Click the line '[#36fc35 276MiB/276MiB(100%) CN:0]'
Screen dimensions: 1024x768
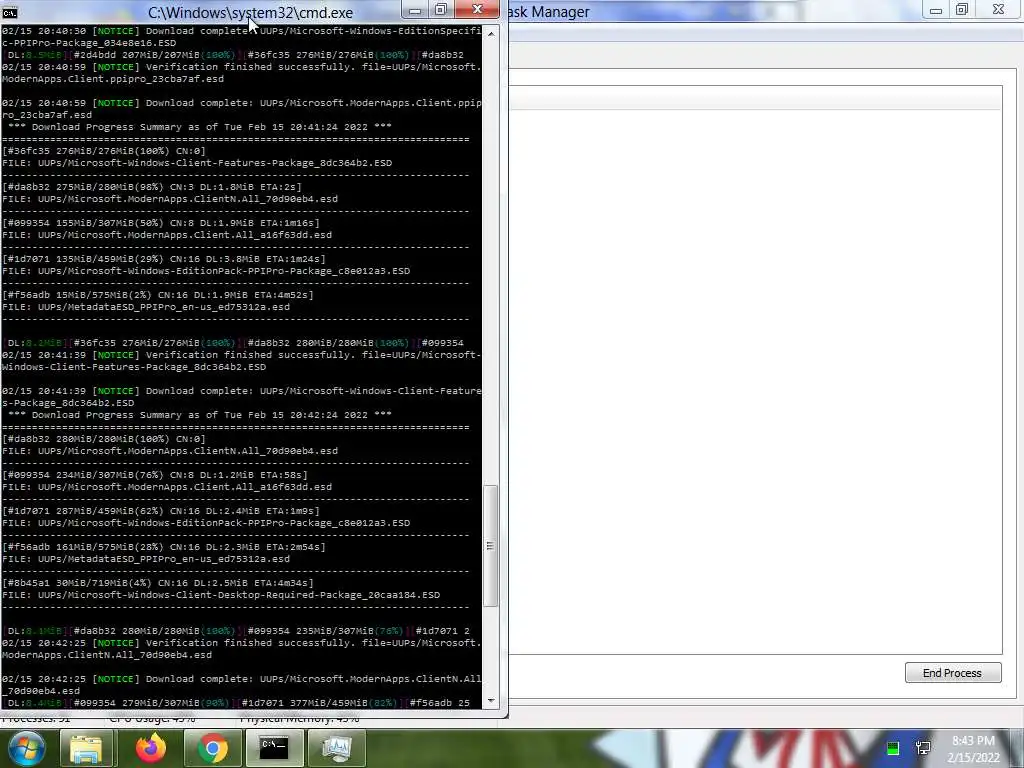tap(104, 151)
